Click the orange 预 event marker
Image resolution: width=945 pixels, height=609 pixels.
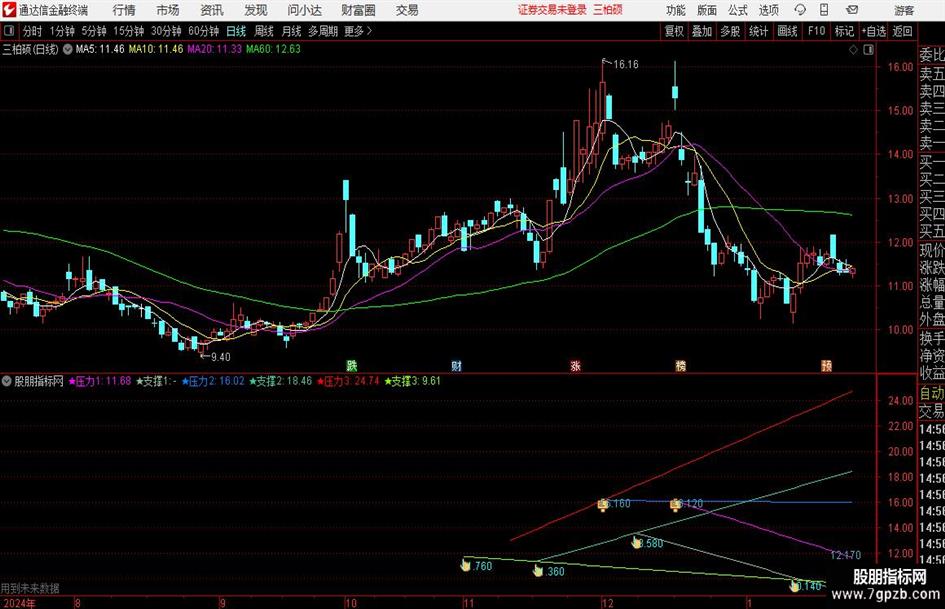click(826, 365)
